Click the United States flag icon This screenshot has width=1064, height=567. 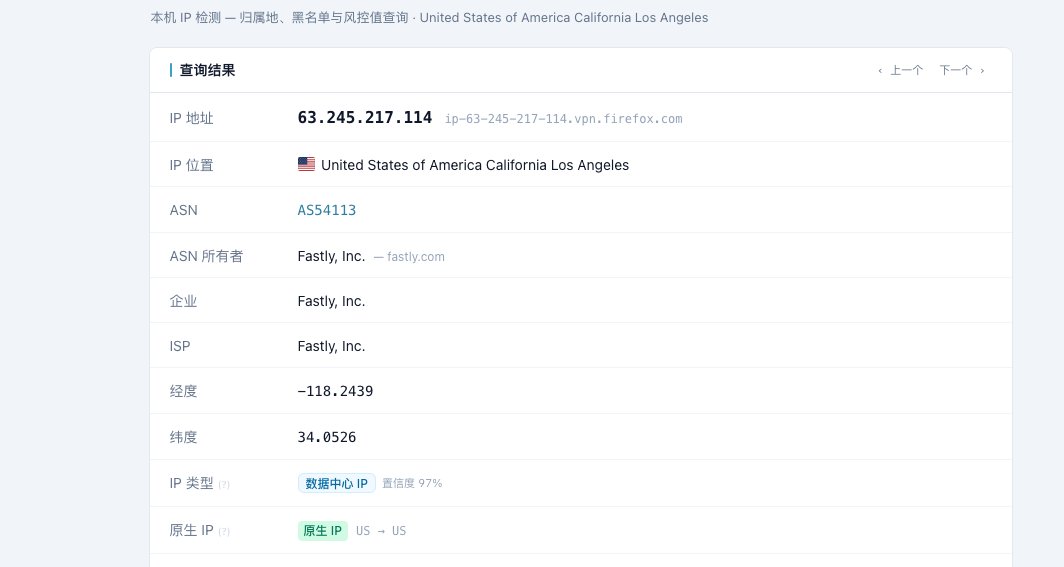pyautogui.click(x=306, y=164)
